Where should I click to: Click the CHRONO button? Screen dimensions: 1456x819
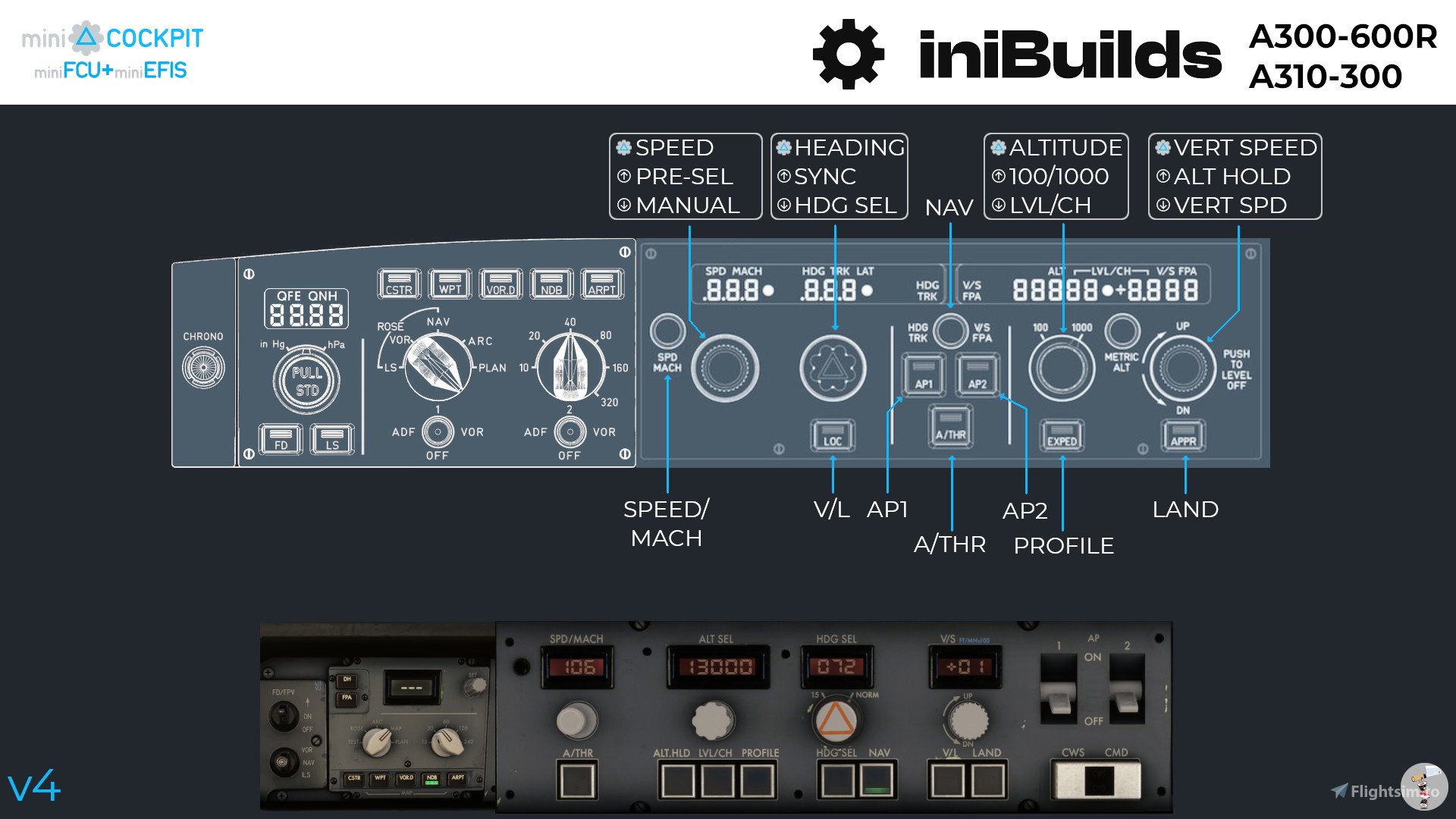tap(203, 368)
